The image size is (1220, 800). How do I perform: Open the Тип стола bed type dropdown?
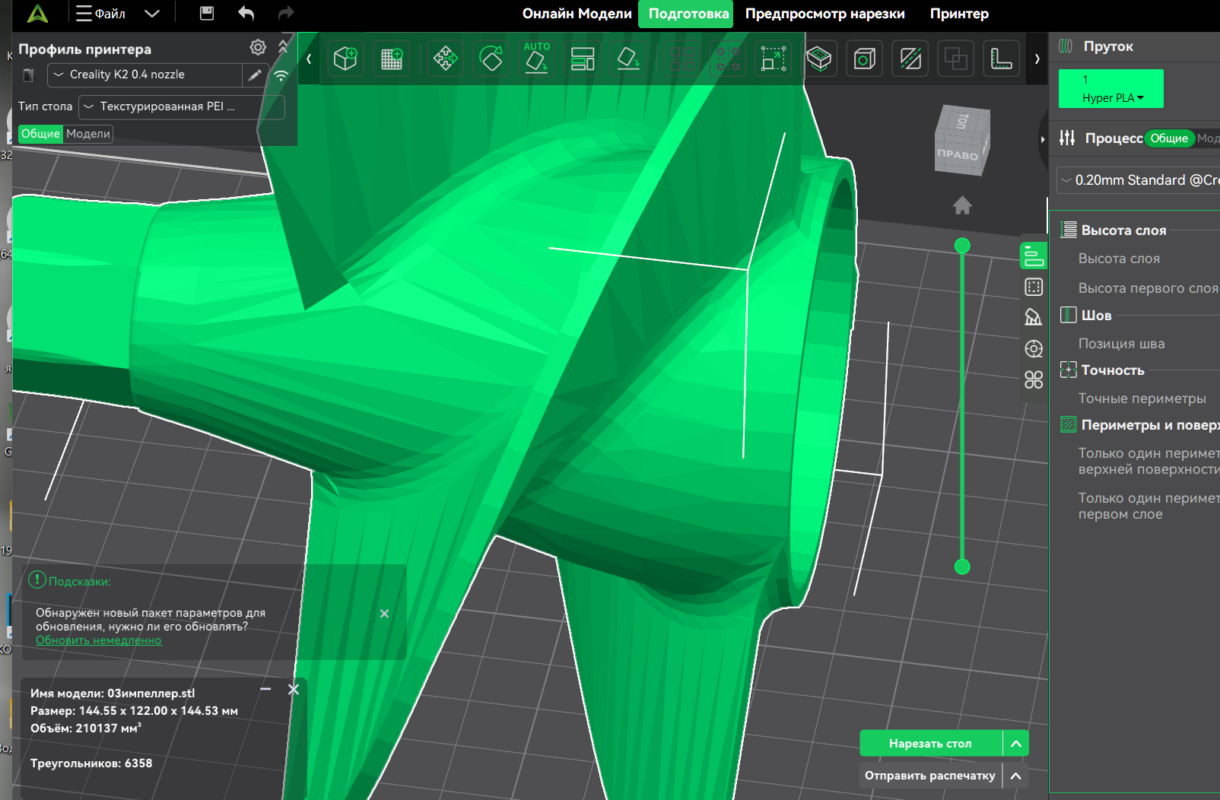coord(181,107)
